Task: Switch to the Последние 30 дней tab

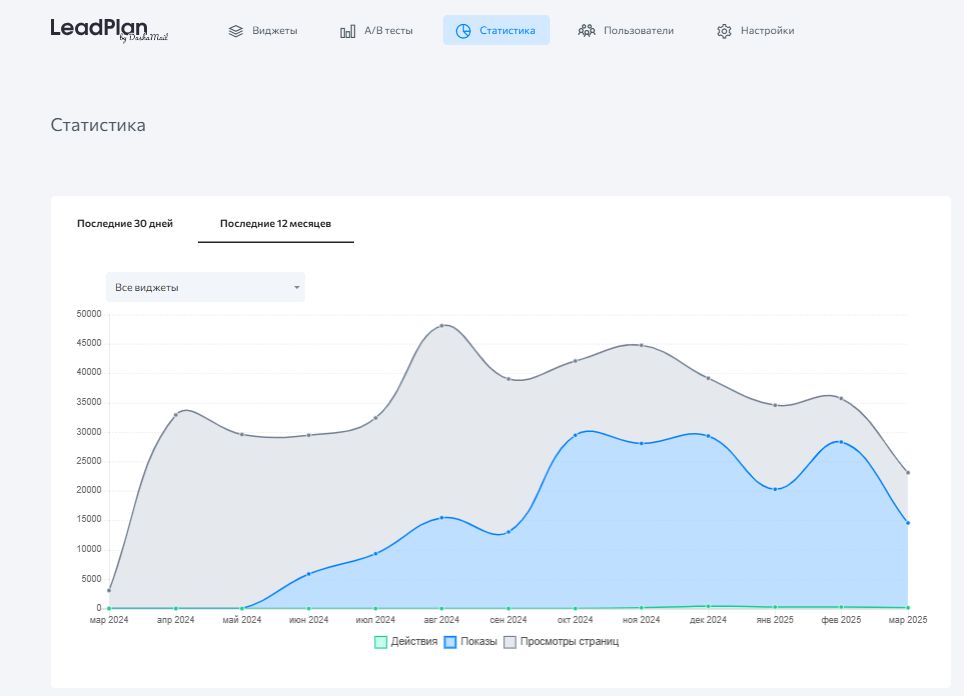Action: (x=124, y=223)
